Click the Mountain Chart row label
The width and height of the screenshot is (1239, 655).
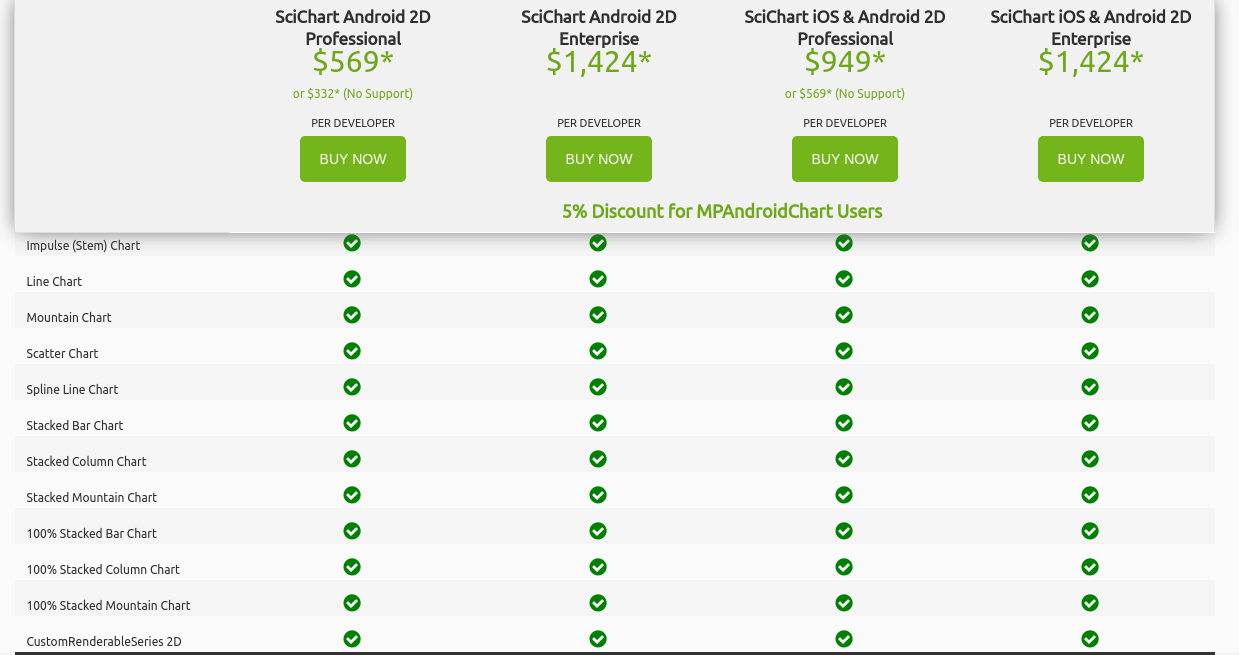pos(69,318)
